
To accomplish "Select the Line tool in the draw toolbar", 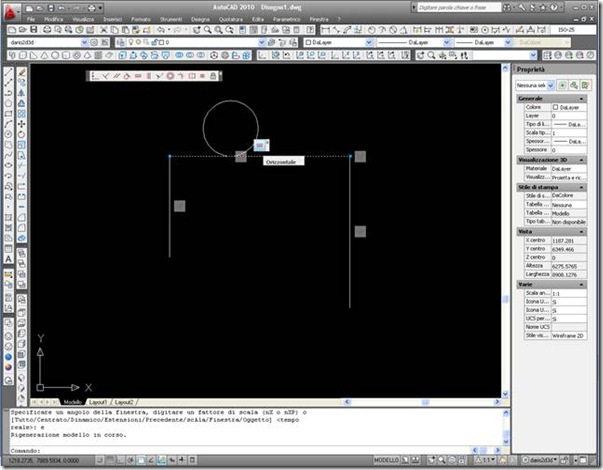I will (8, 72).
